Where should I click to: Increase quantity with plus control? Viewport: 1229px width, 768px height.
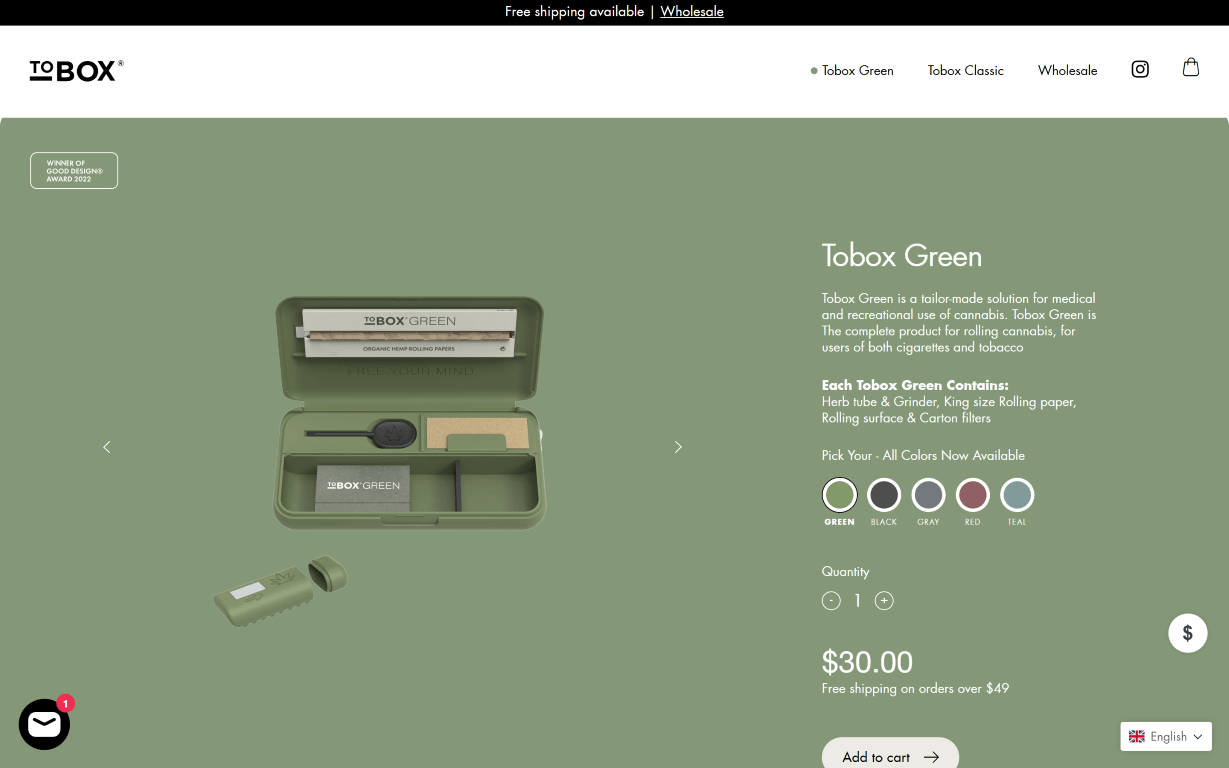[884, 600]
